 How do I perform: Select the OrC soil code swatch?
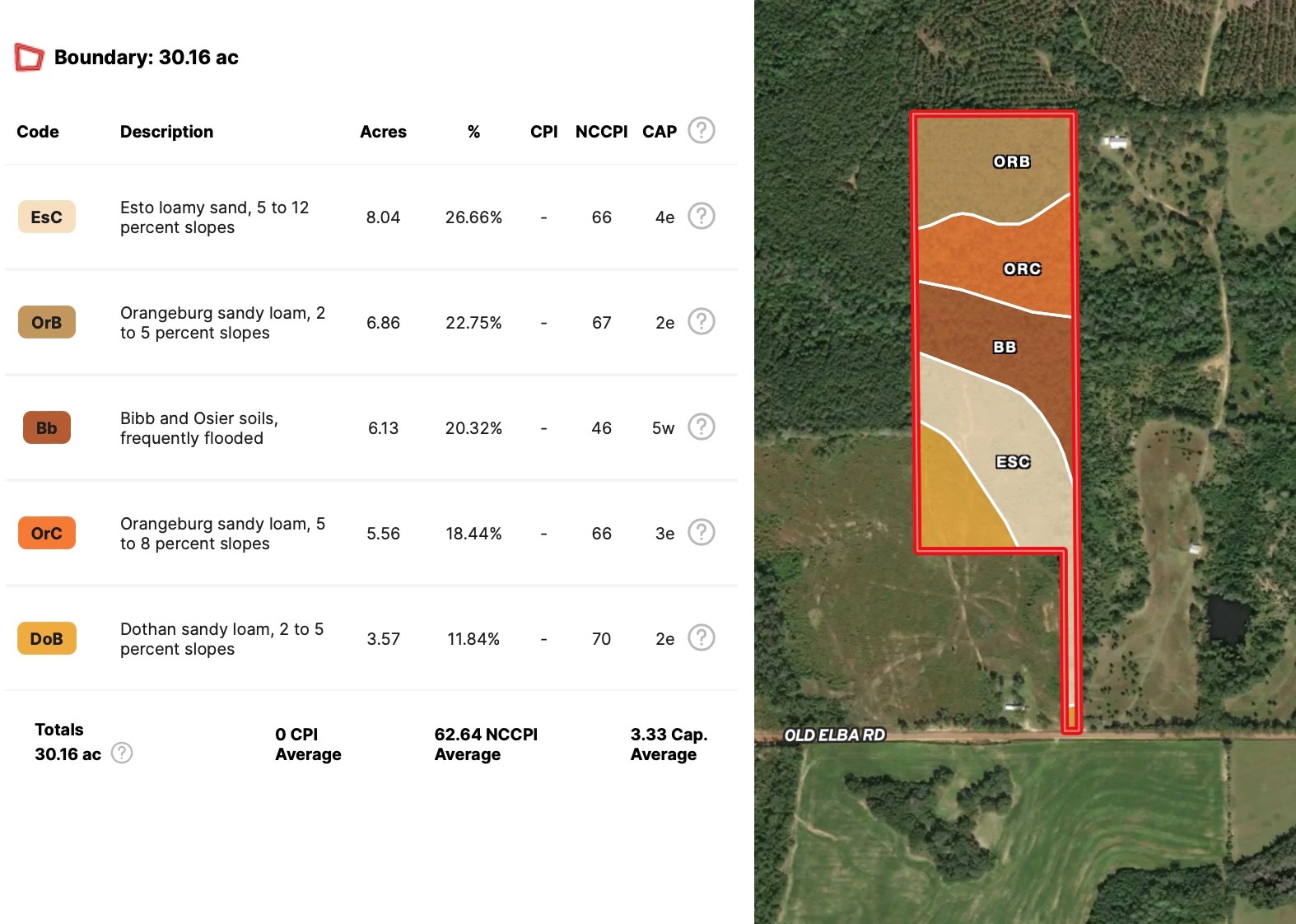(47, 533)
